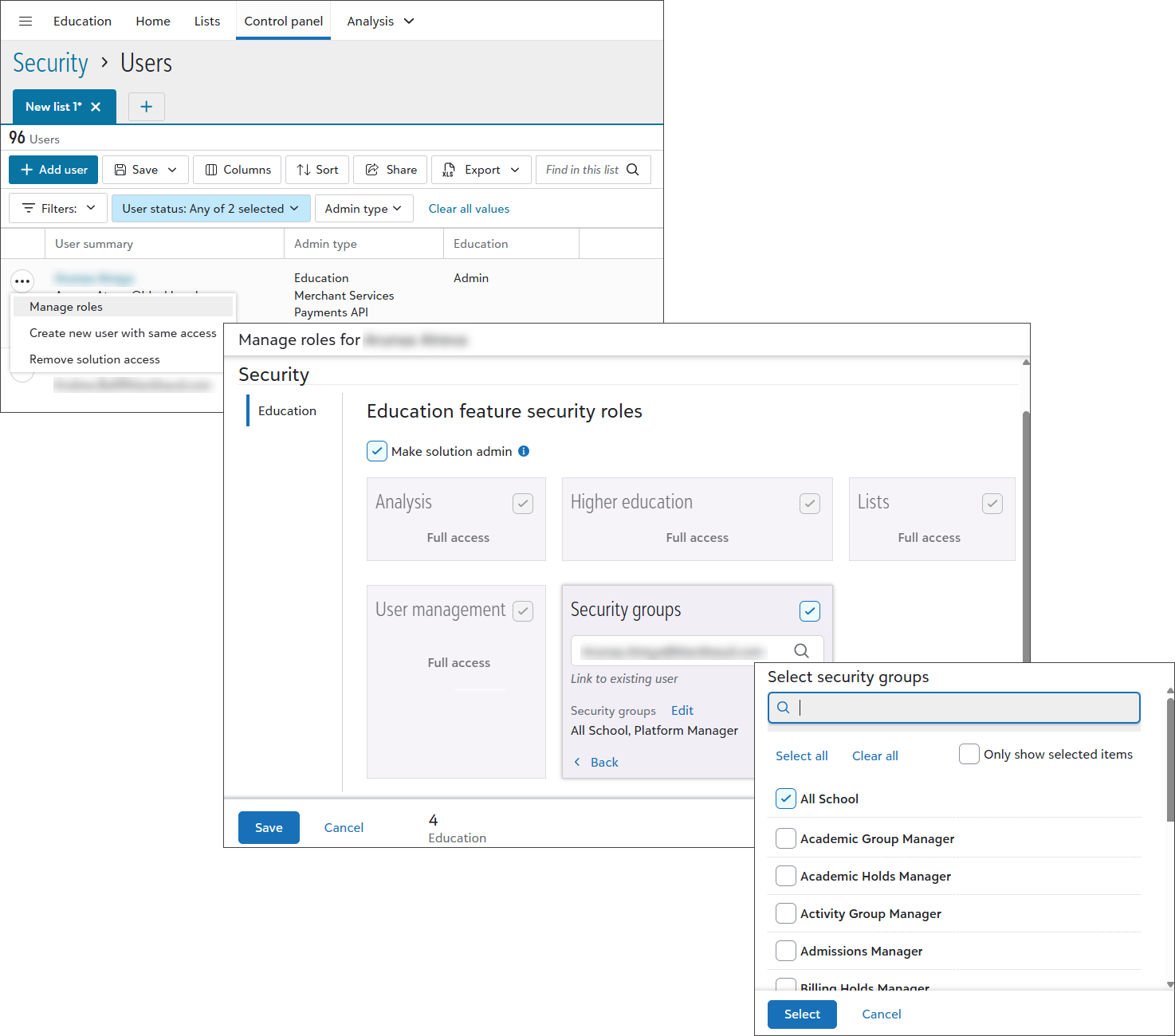Expand the Admin type filter
The image size is (1175, 1036).
364,209
